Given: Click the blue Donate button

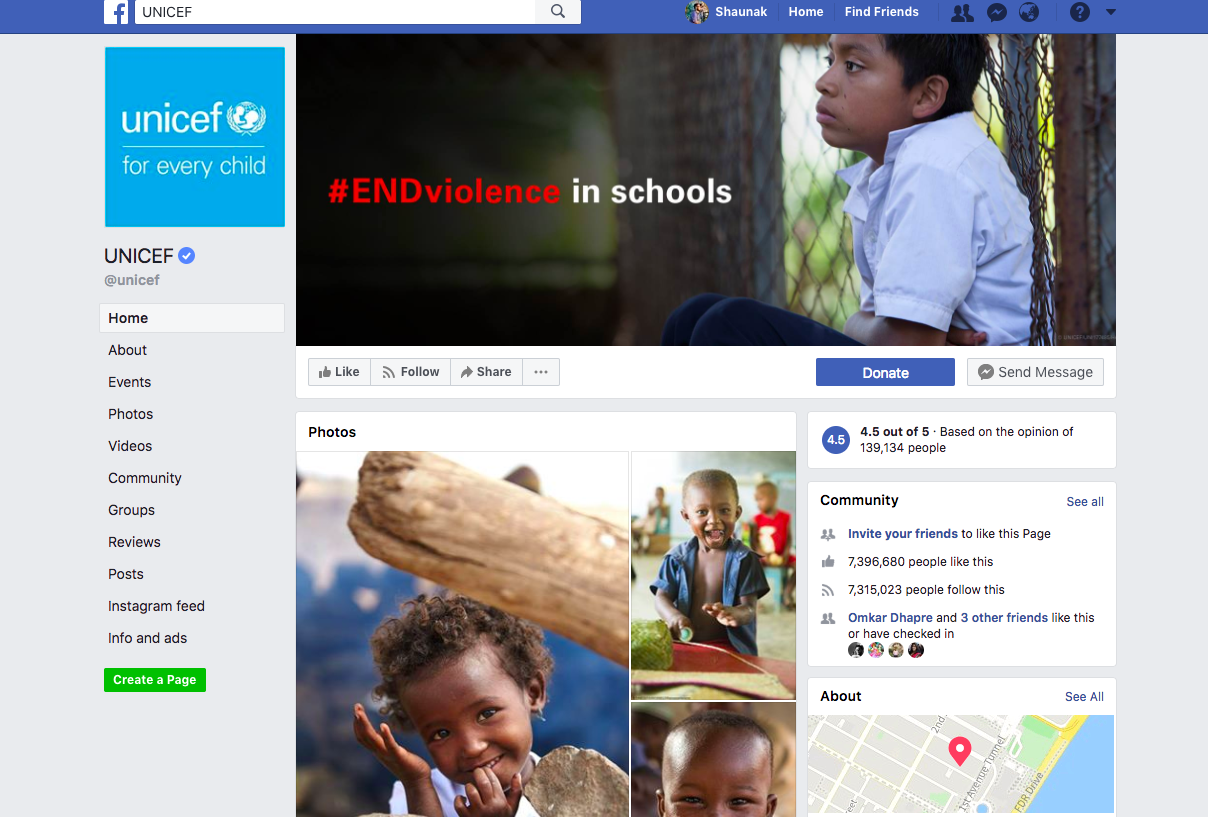Looking at the screenshot, I should (x=885, y=372).
